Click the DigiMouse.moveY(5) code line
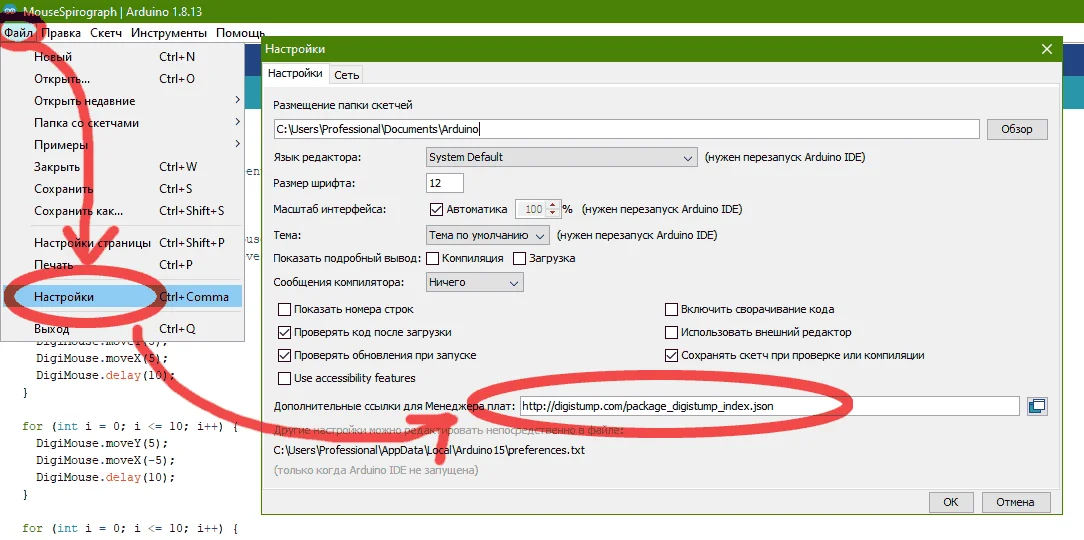The width and height of the screenshot is (1084, 540). coord(102,443)
